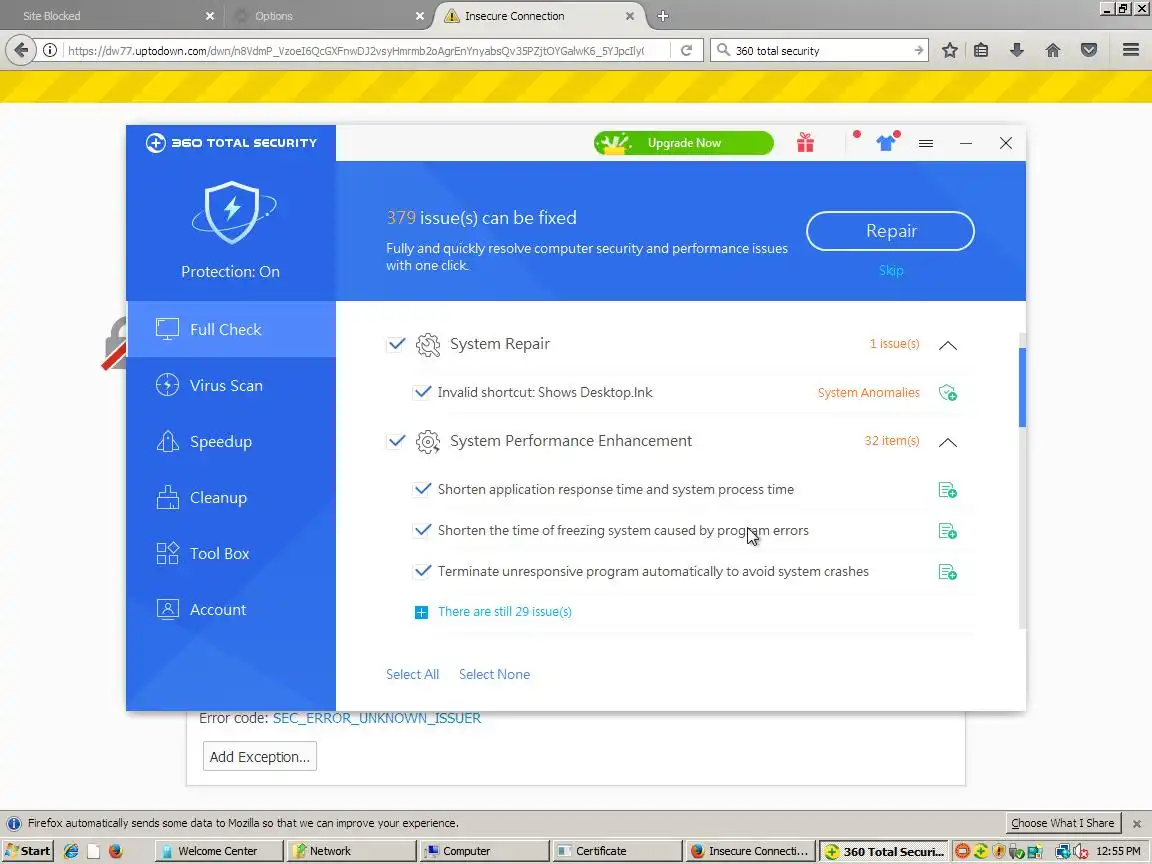The width and height of the screenshot is (1152, 864).
Task: Open a new Firefox tab with plus
Action: pos(663,15)
